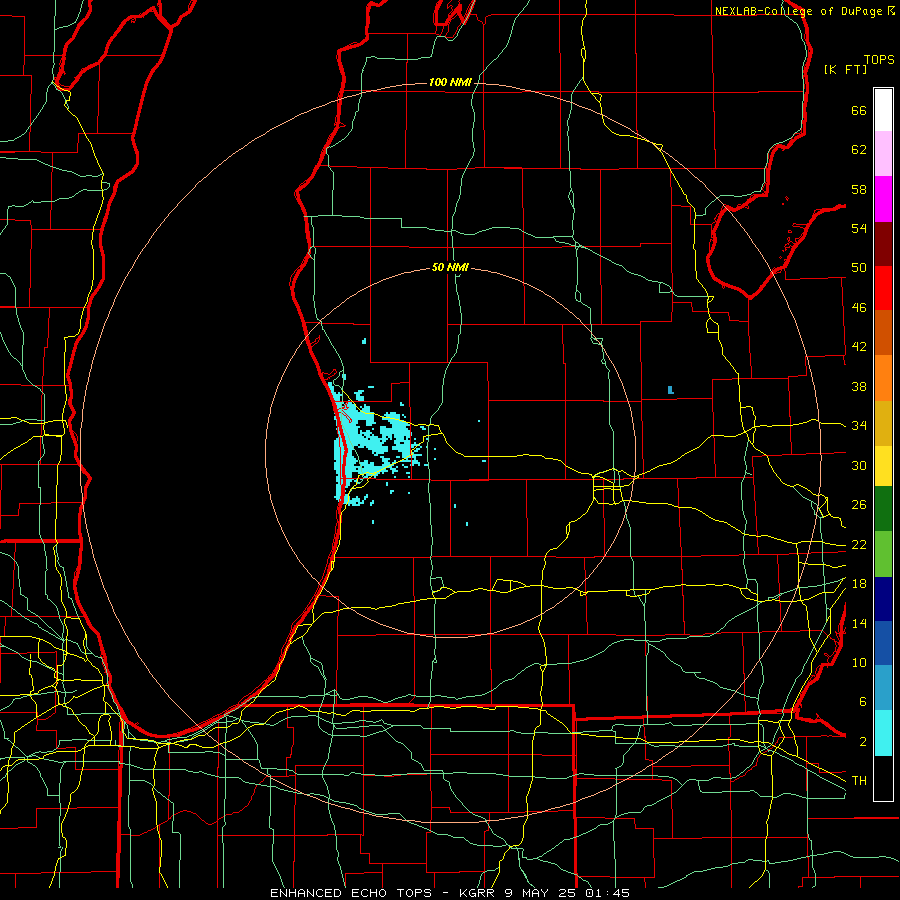Click the Enhanced Echo Tops KGRR caption

click(450, 893)
